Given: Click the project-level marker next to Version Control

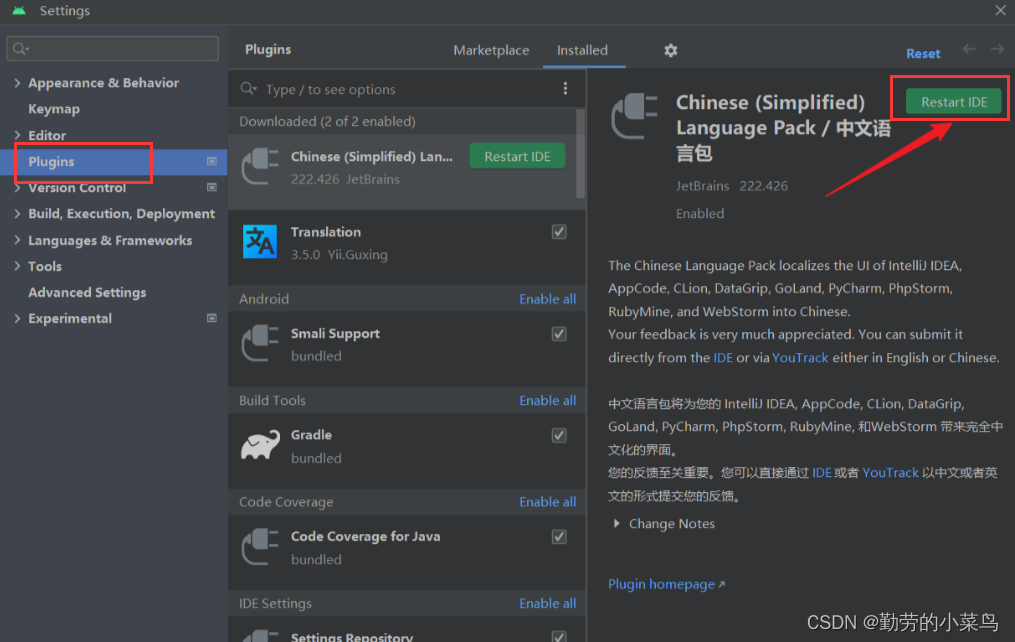Looking at the screenshot, I should click(212, 187).
